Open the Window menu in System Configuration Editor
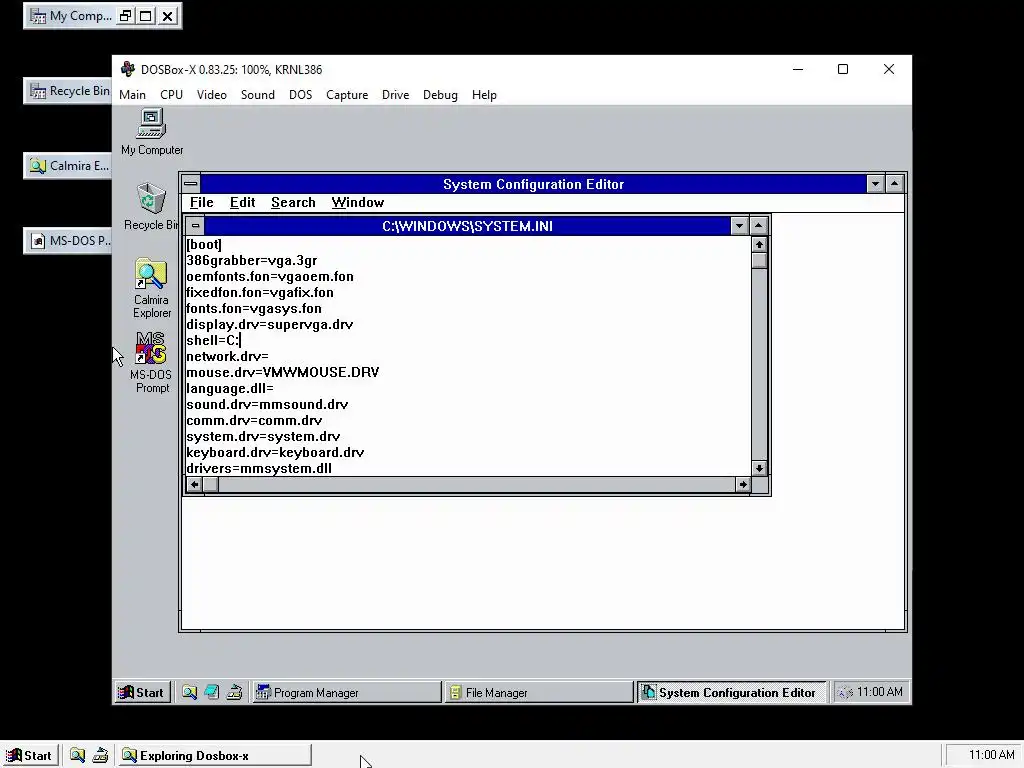 click(358, 202)
